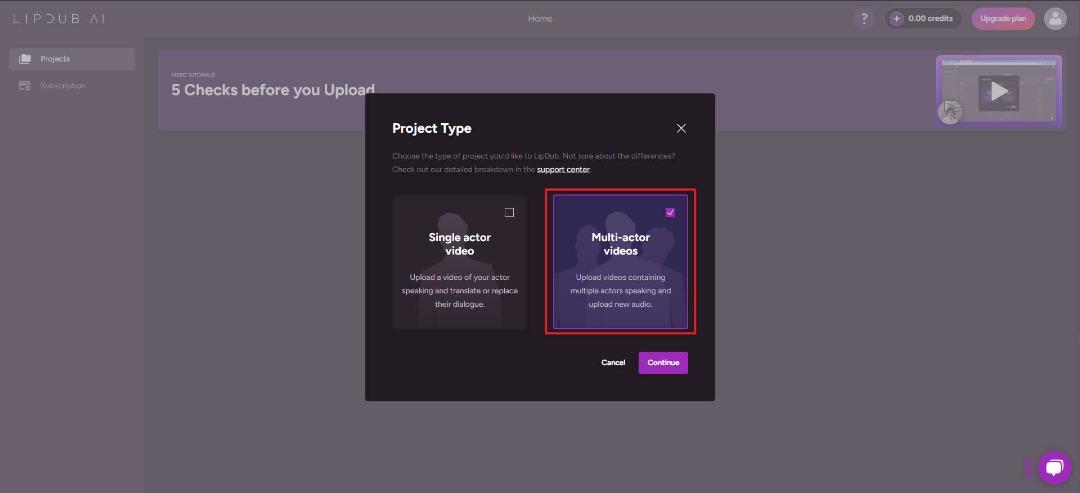Click the Projects folder icon
The height and width of the screenshot is (493, 1080).
(x=25, y=59)
